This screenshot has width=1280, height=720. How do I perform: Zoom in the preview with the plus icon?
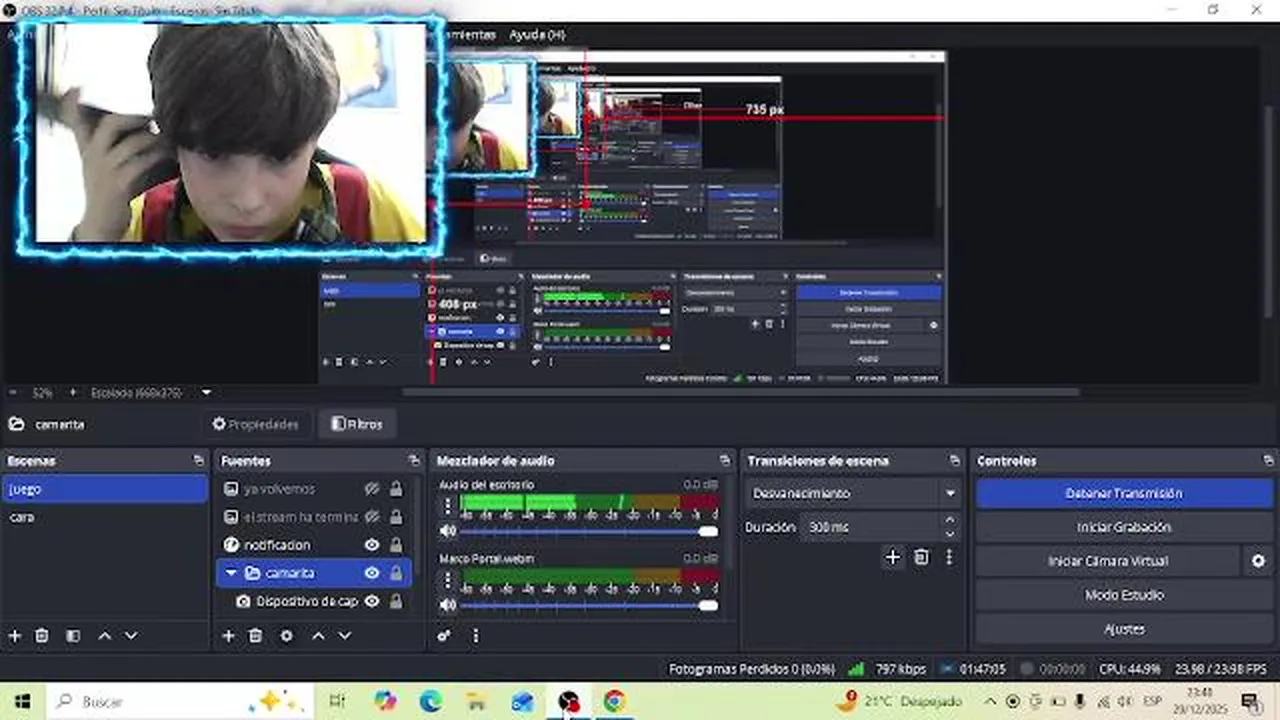(x=73, y=393)
